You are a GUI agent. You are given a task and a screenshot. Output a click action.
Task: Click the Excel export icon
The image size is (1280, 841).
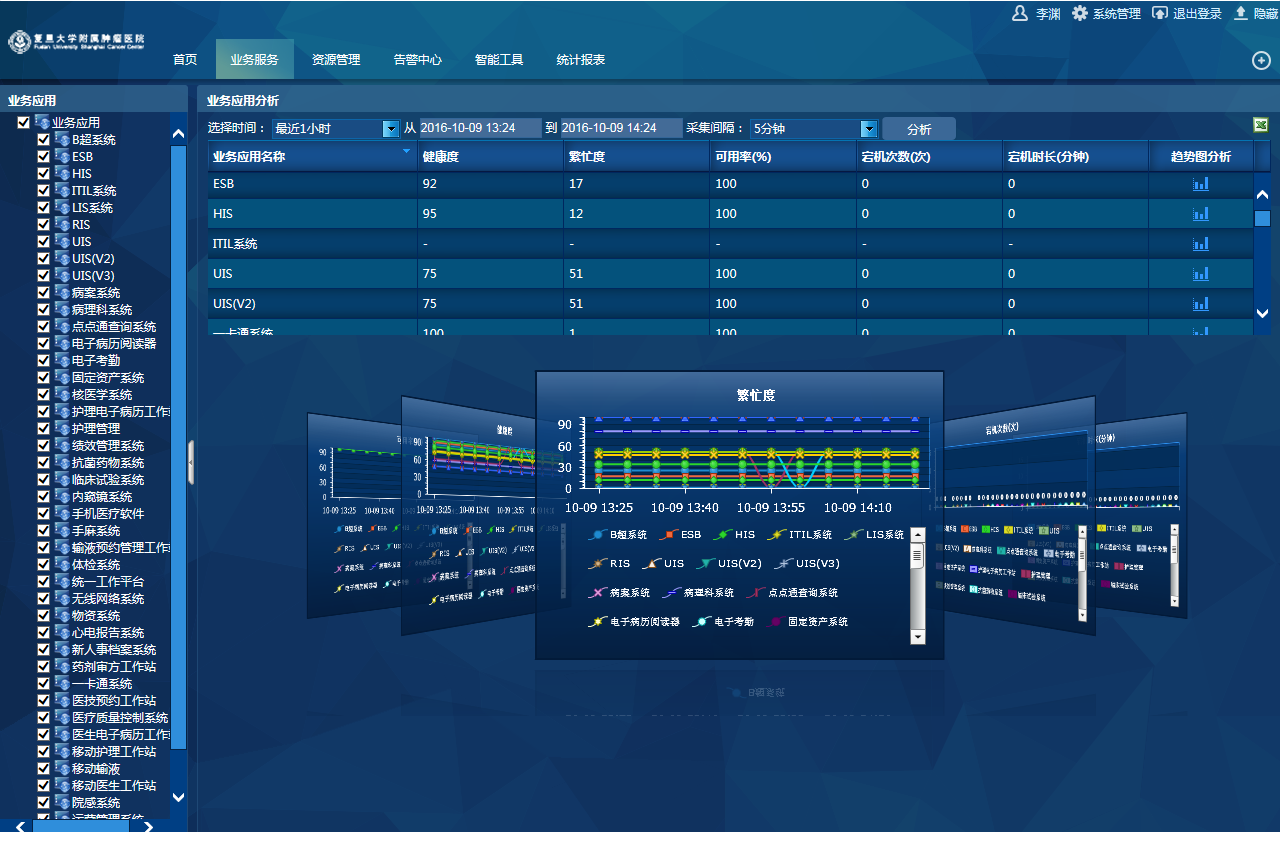(x=1261, y=125)
